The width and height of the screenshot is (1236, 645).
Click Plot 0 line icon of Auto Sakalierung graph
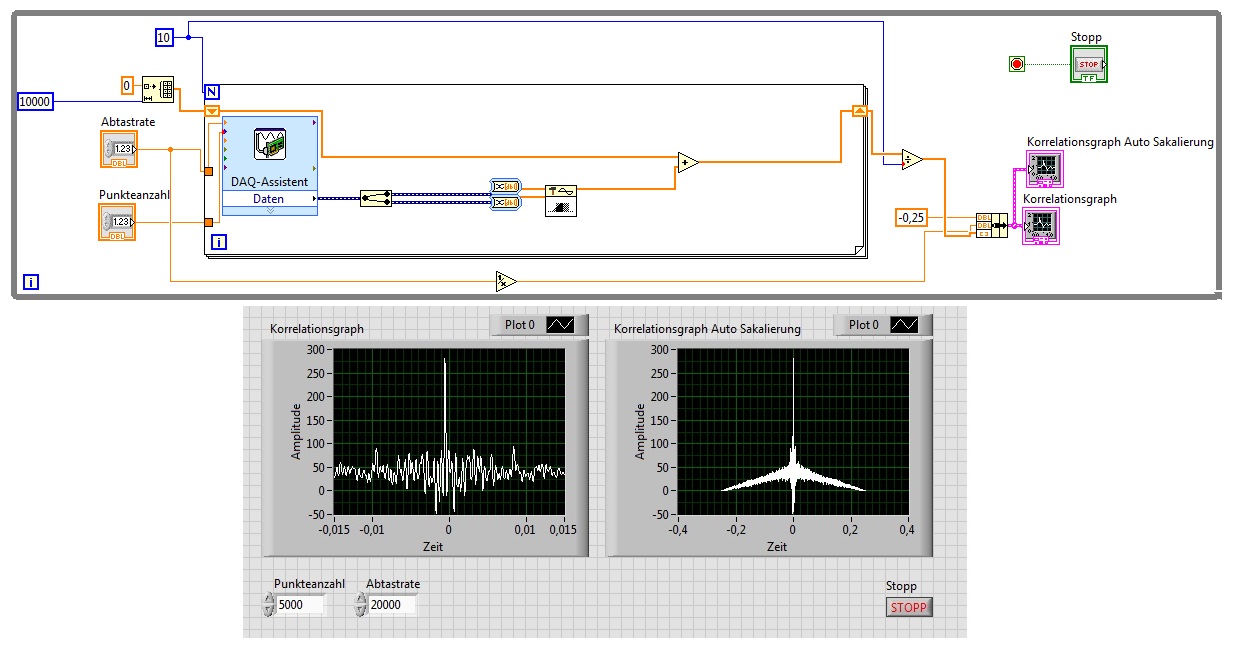pyautogui.click(x=904, y=325)
